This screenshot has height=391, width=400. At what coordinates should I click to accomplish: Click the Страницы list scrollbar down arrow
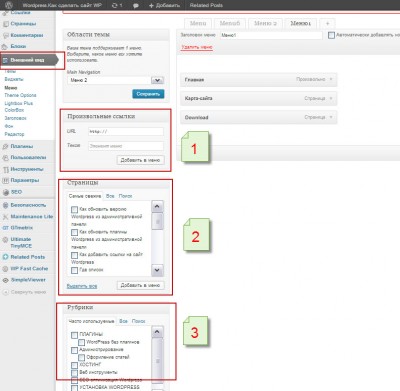(x=157, y=270)
